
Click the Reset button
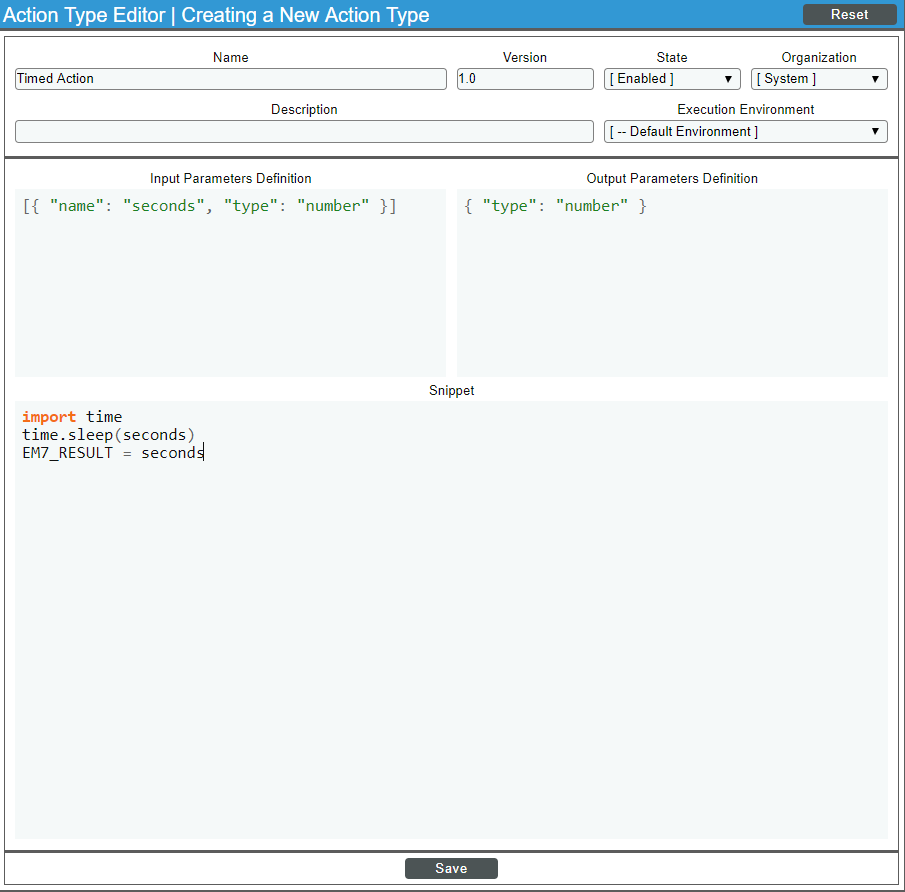[x=849, y=14]
